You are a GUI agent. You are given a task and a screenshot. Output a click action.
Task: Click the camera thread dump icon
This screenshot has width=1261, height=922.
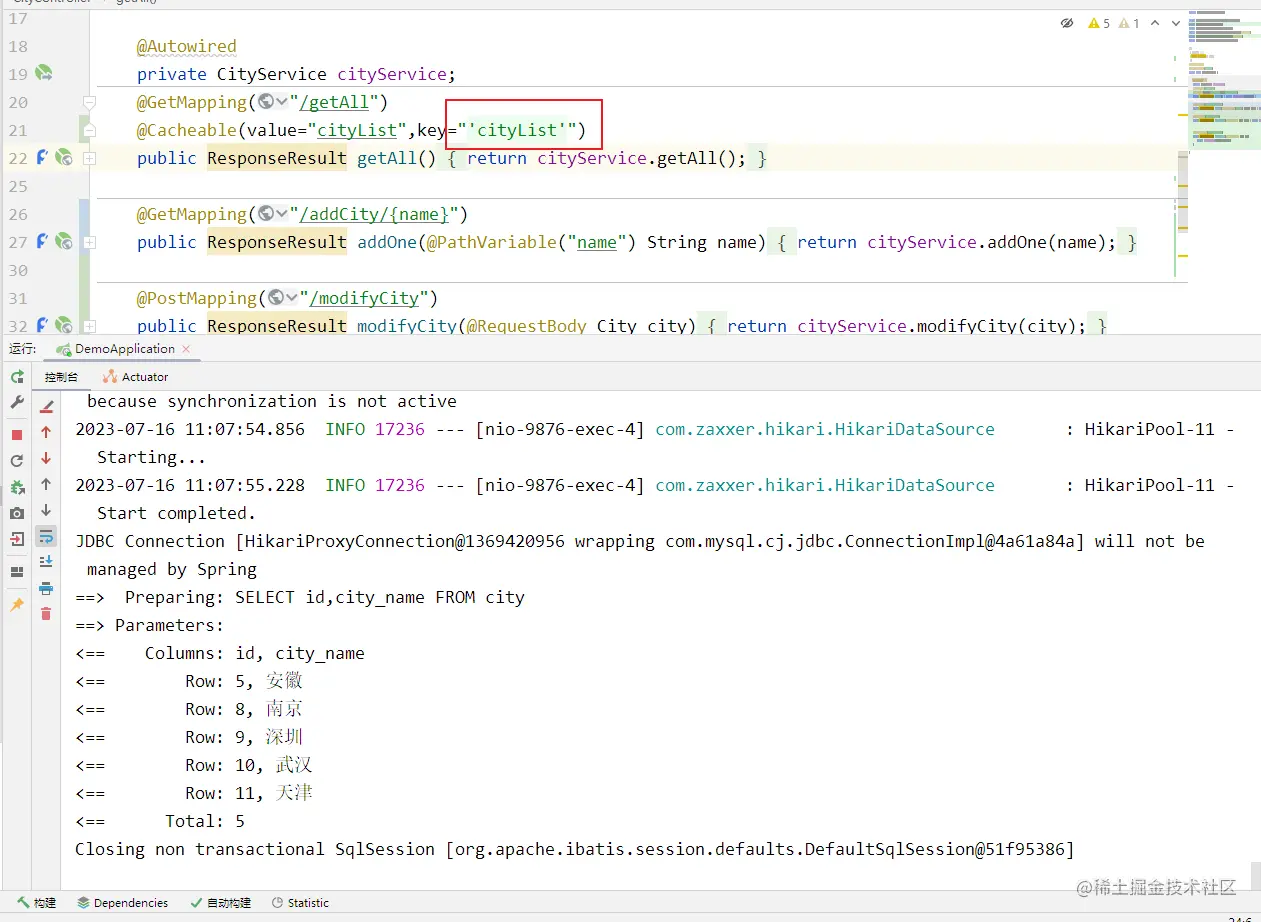(x=17, y=513)
